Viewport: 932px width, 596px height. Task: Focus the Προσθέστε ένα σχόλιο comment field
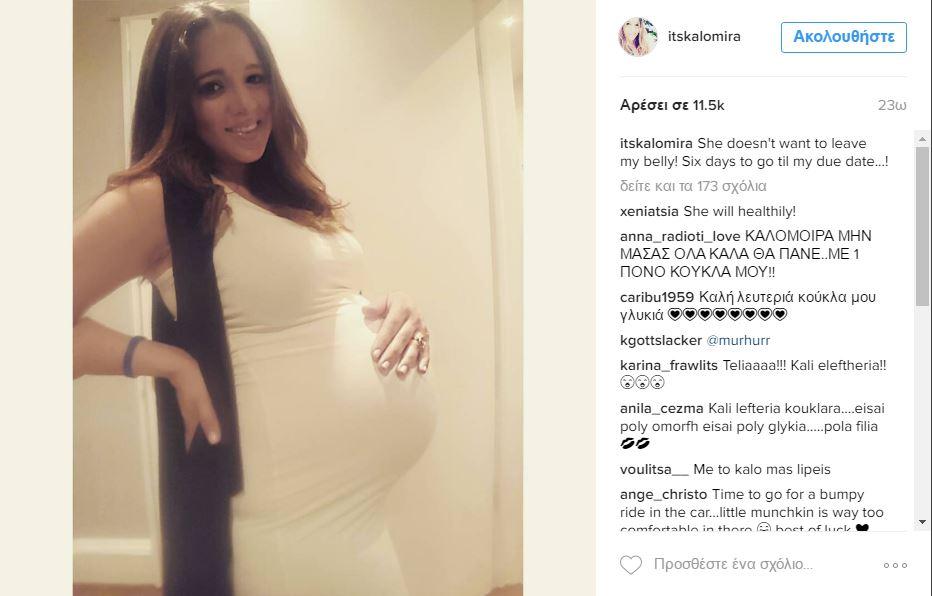(x=733, y=565)
